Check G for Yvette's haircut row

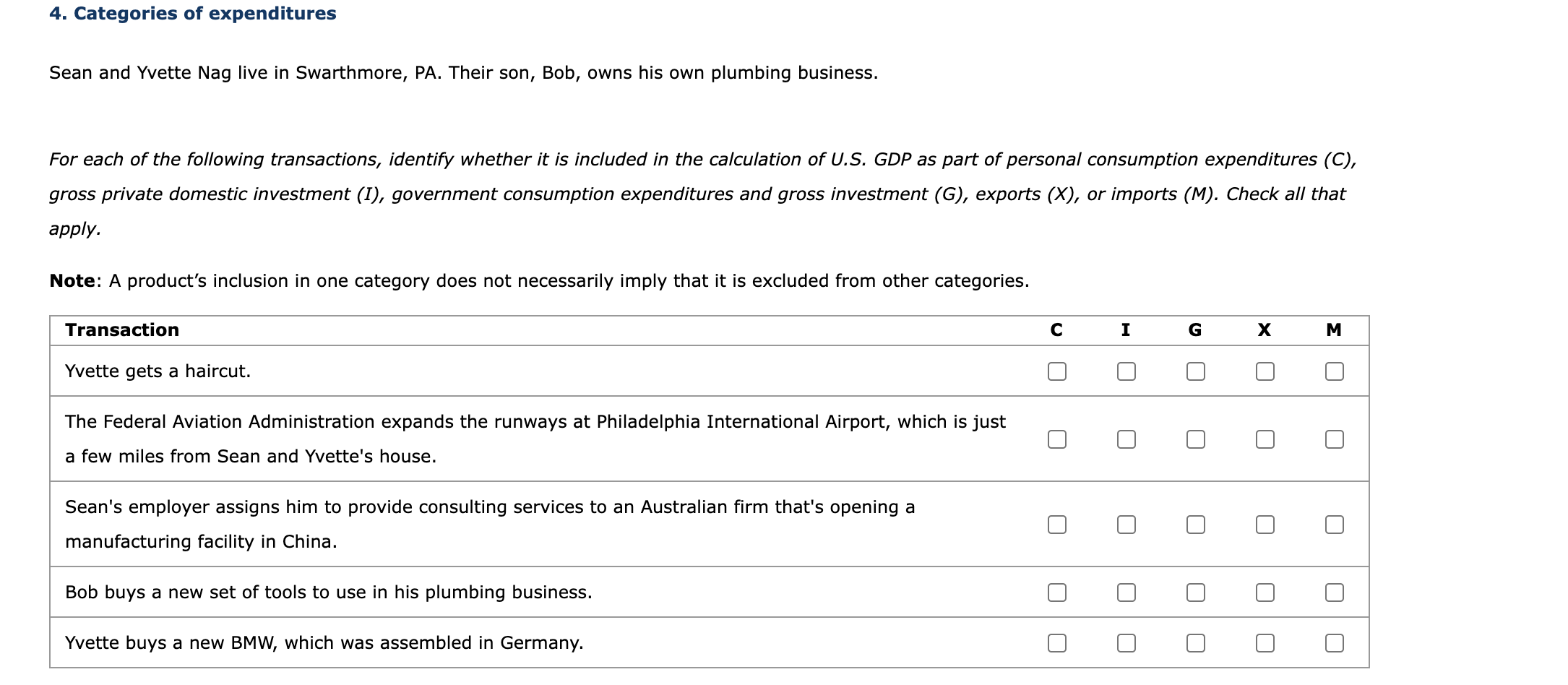[x=1195, y=371]
